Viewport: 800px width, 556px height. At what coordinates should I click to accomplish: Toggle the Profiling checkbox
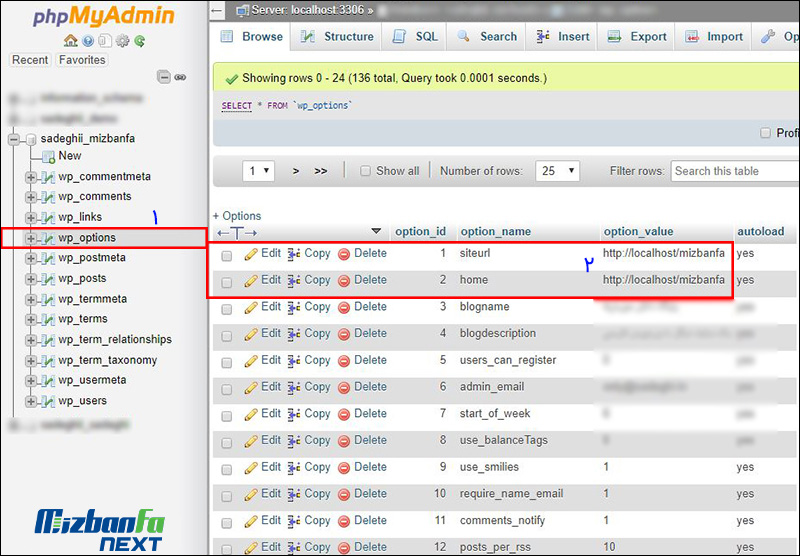765,133
